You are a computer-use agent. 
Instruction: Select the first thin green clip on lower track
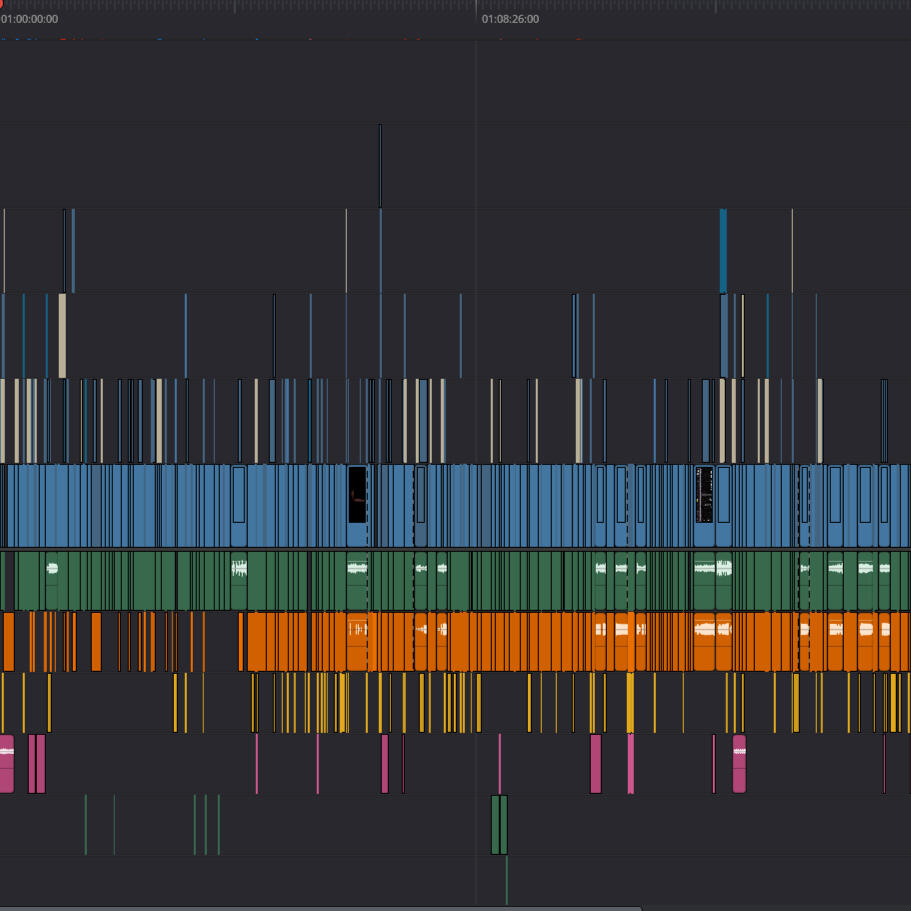click(x=86, y=824)
